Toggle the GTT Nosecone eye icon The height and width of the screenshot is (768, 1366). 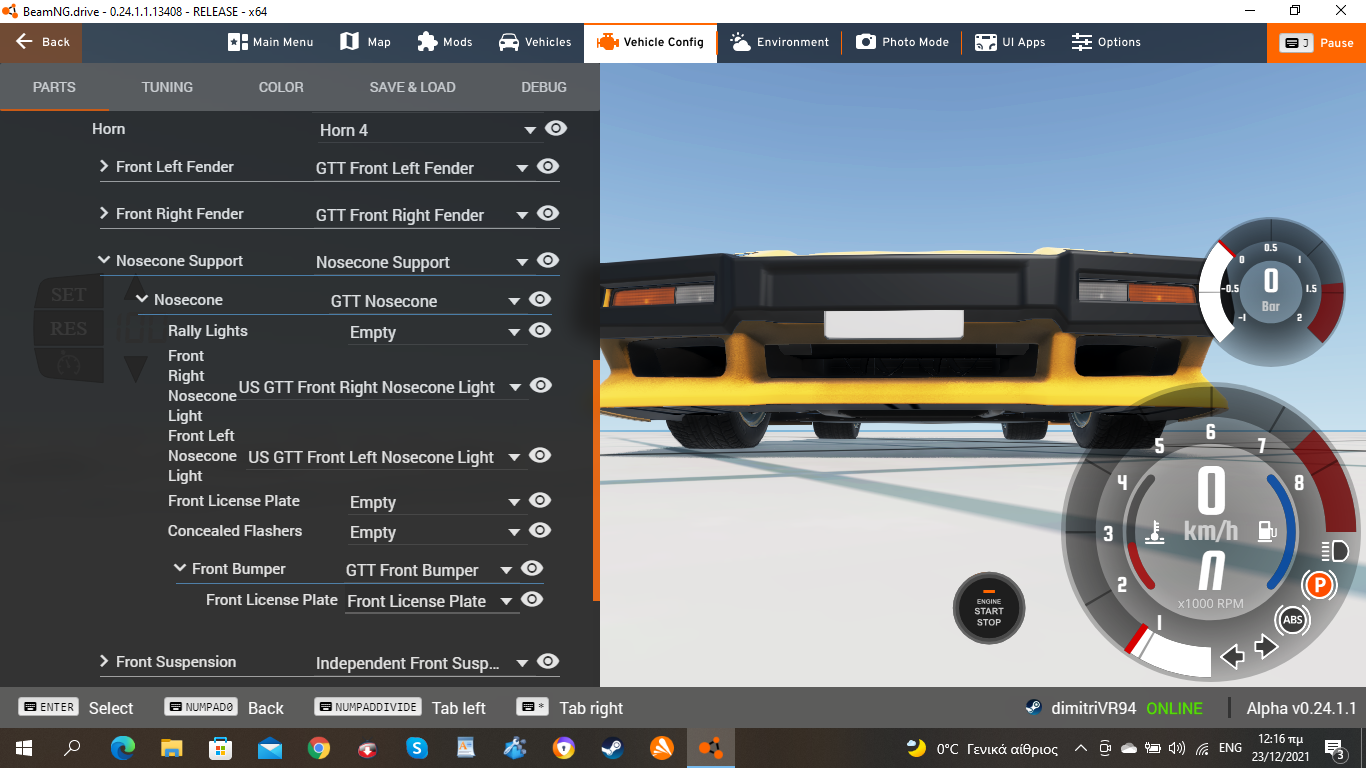[540, 300]
